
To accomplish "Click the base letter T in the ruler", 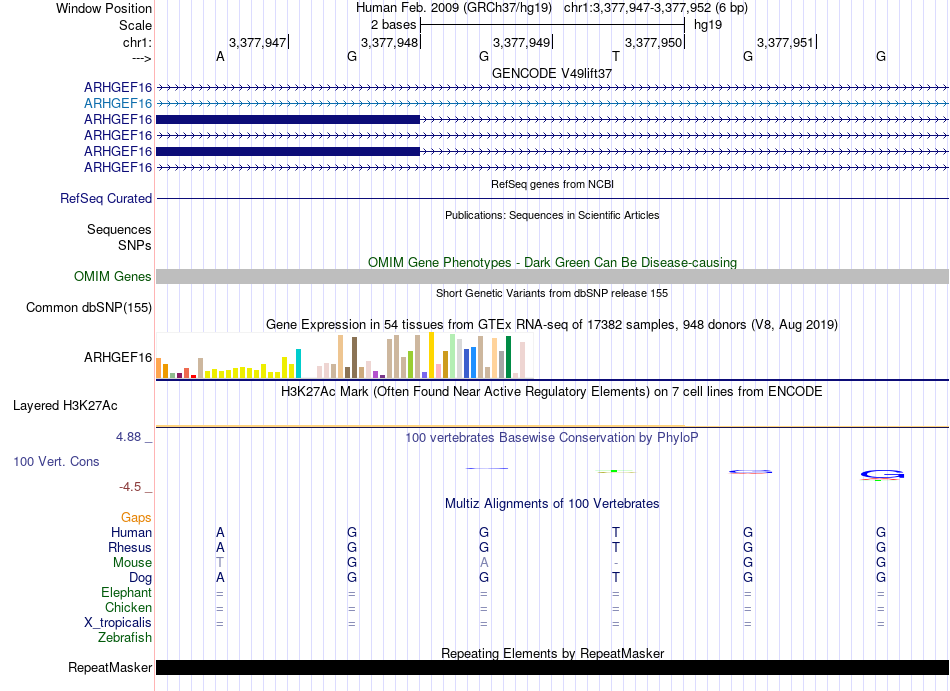I will click(616, 56).
